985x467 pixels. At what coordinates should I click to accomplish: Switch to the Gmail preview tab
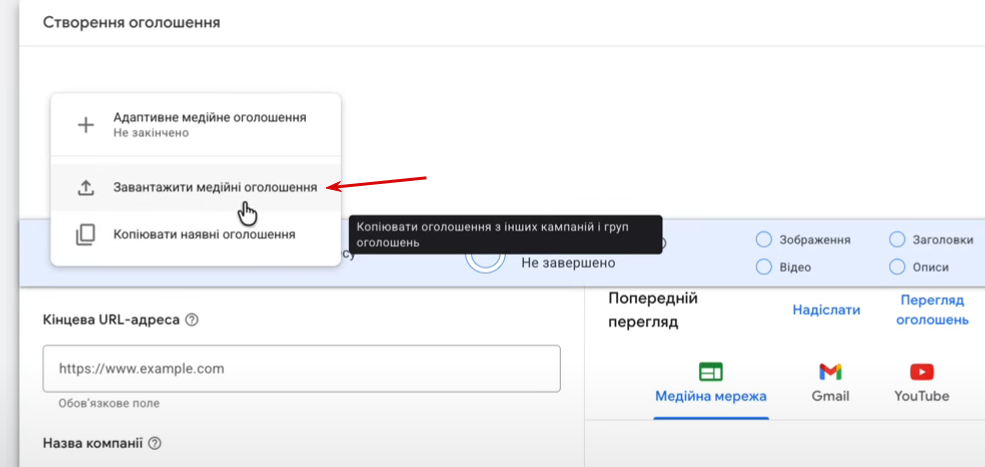pyautogui.click(x=830, y=383)
